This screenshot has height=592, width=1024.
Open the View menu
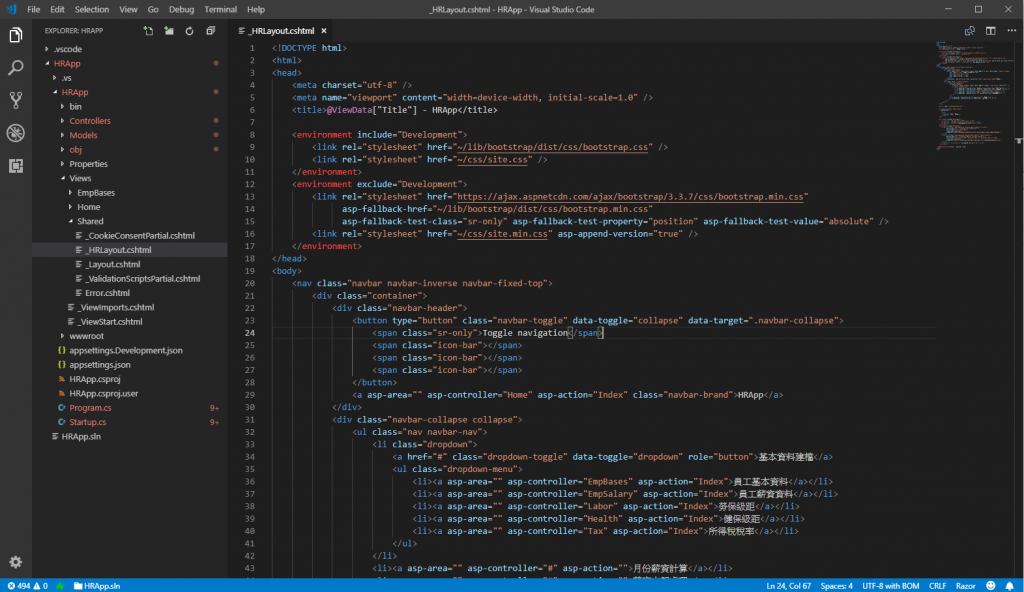128,9
